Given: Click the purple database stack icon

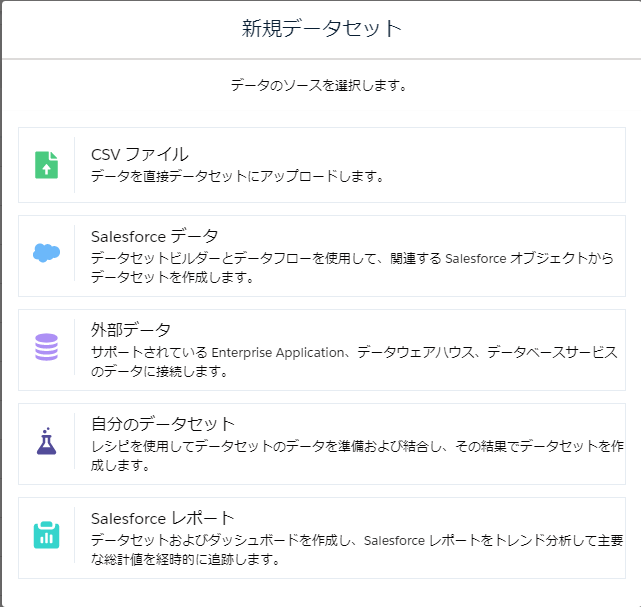Looking at the screenshot, I should pyautogui.click(x=46, y=347).
